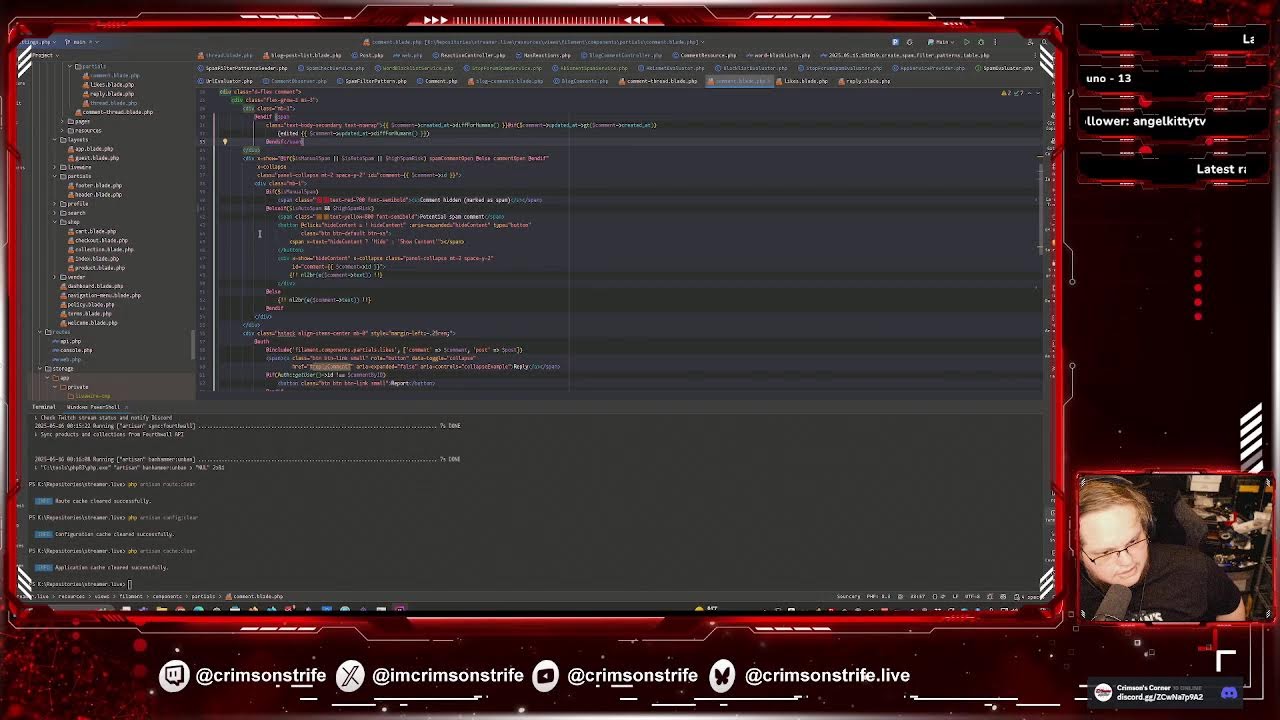The height and width of the screenshot is (720, 1280).
Task: Click the PHP: 8.3 language level in the status bar
Action: 878,596
